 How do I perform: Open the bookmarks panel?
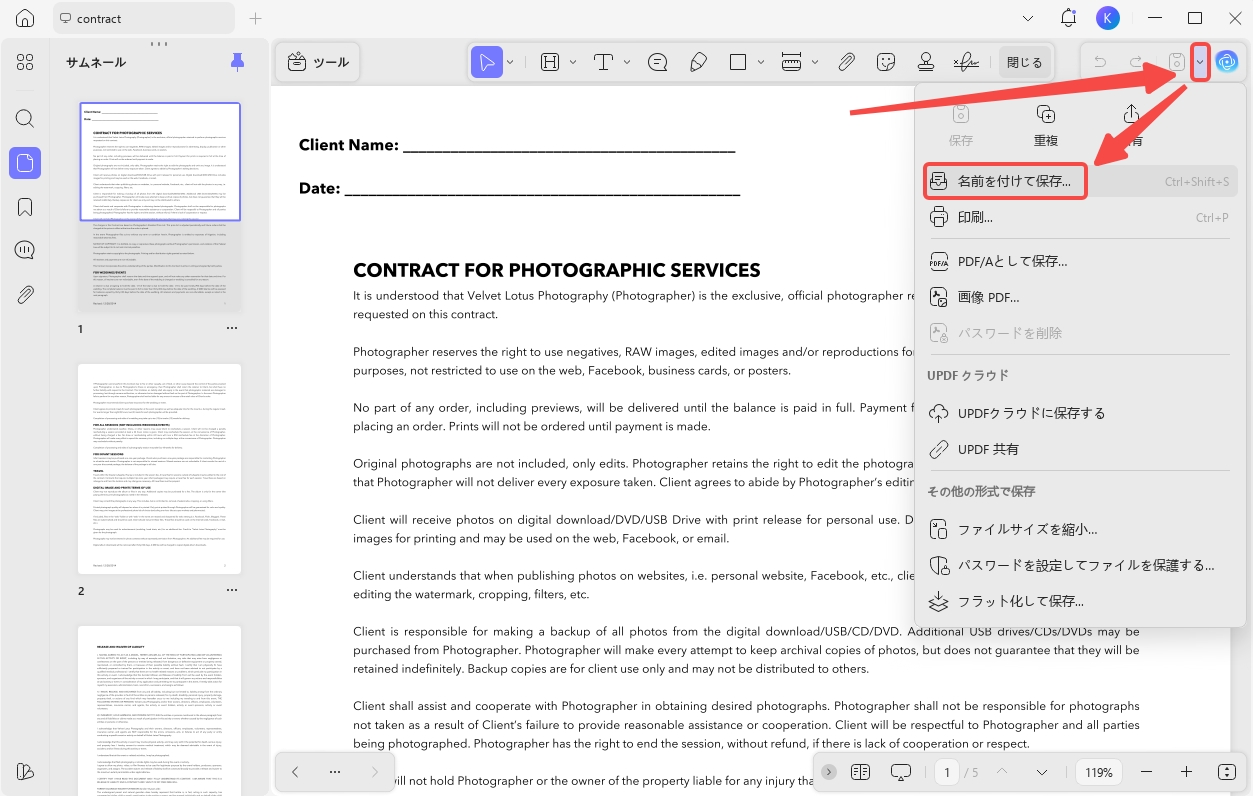[25, 207]
